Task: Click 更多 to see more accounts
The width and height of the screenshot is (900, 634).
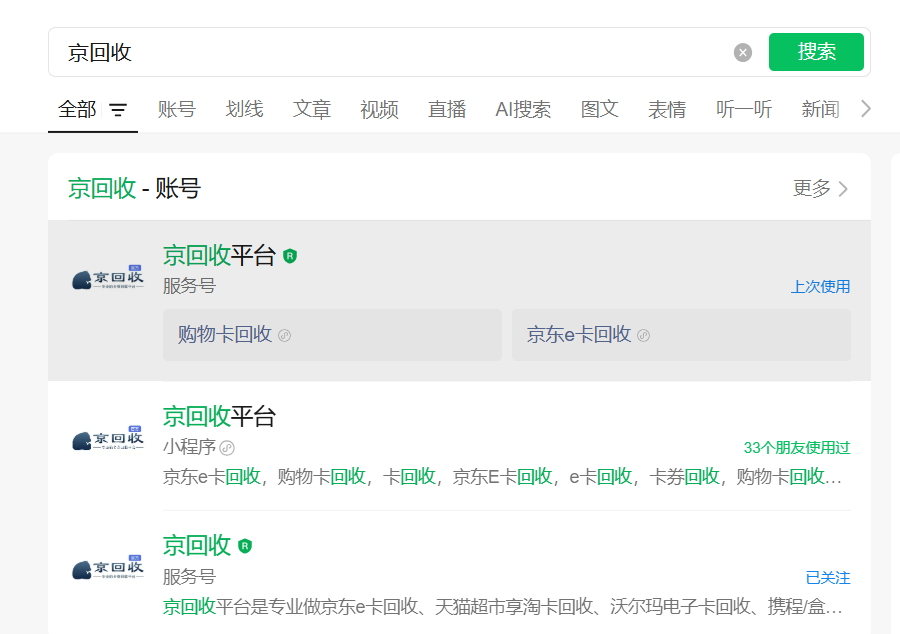Action: (x=812, y=188)
